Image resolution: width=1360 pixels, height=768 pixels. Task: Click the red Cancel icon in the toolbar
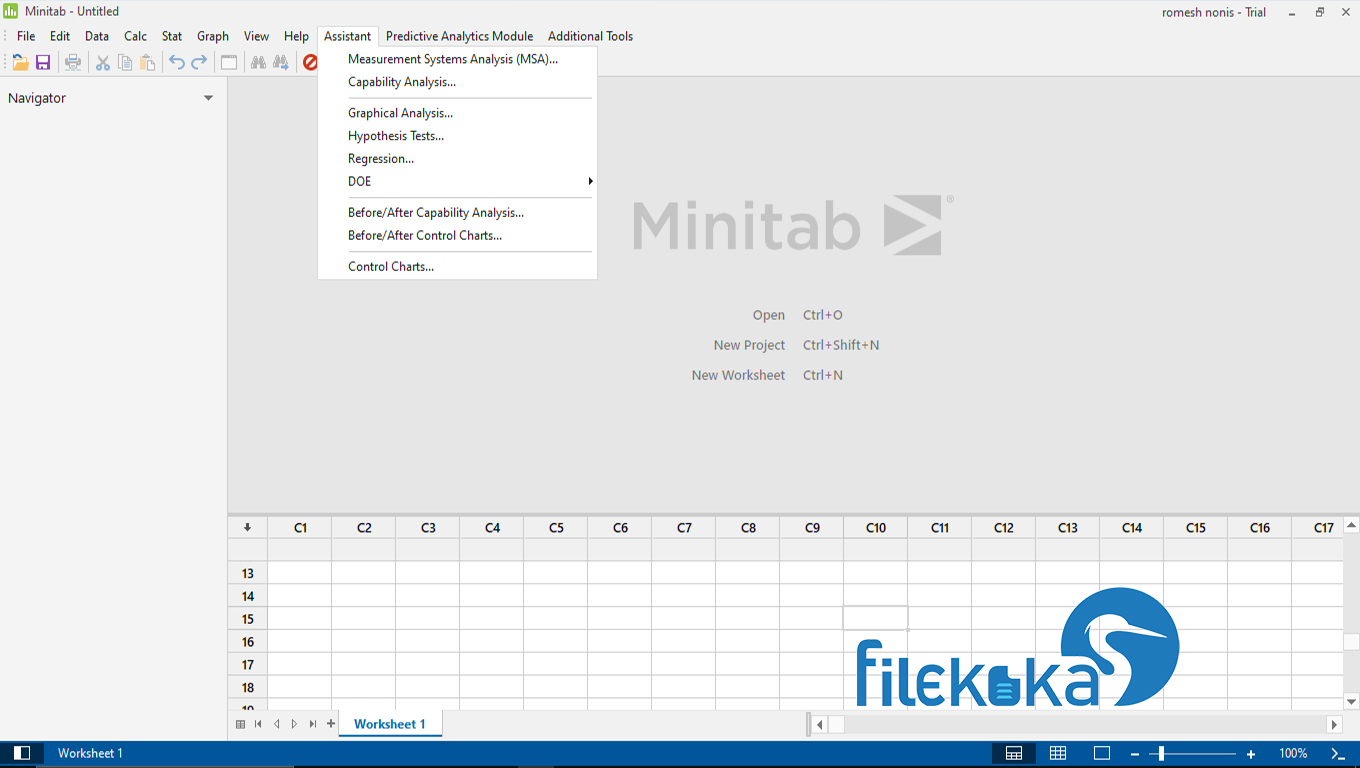[310, 62]
